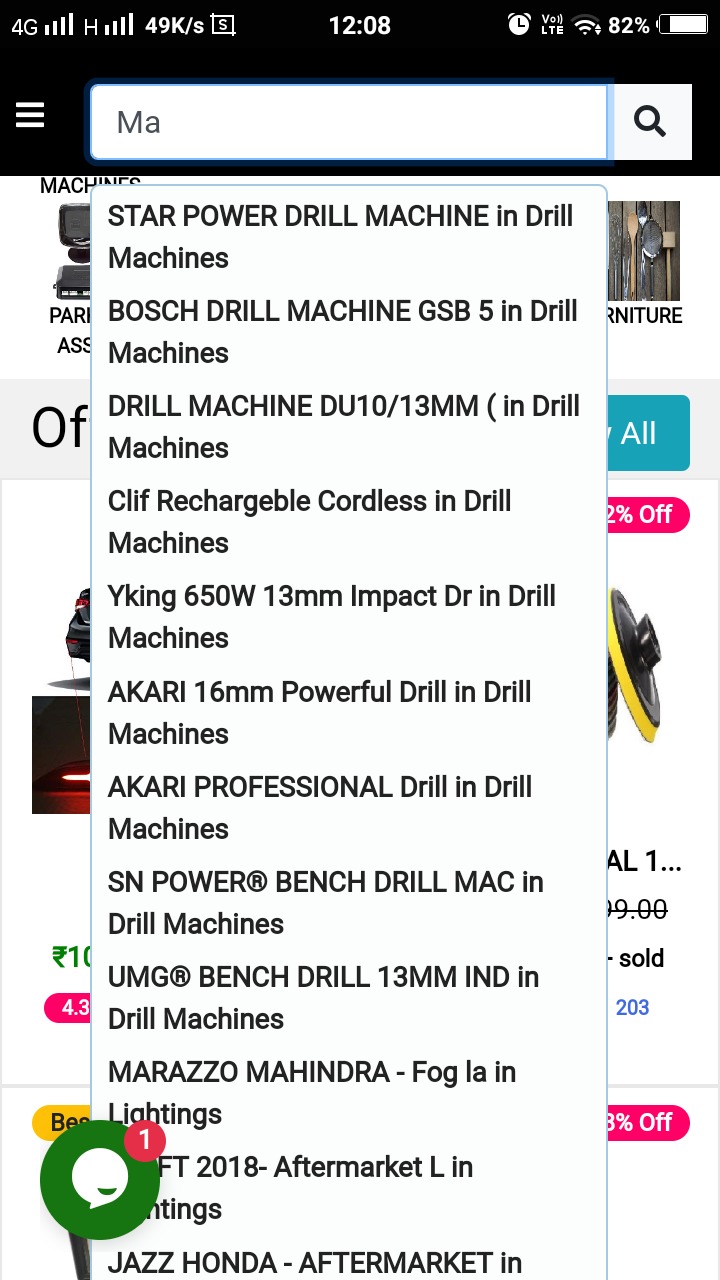
Task: Select Clif Rechargeble Cordless suggestion
Action: tap(310, 522)
